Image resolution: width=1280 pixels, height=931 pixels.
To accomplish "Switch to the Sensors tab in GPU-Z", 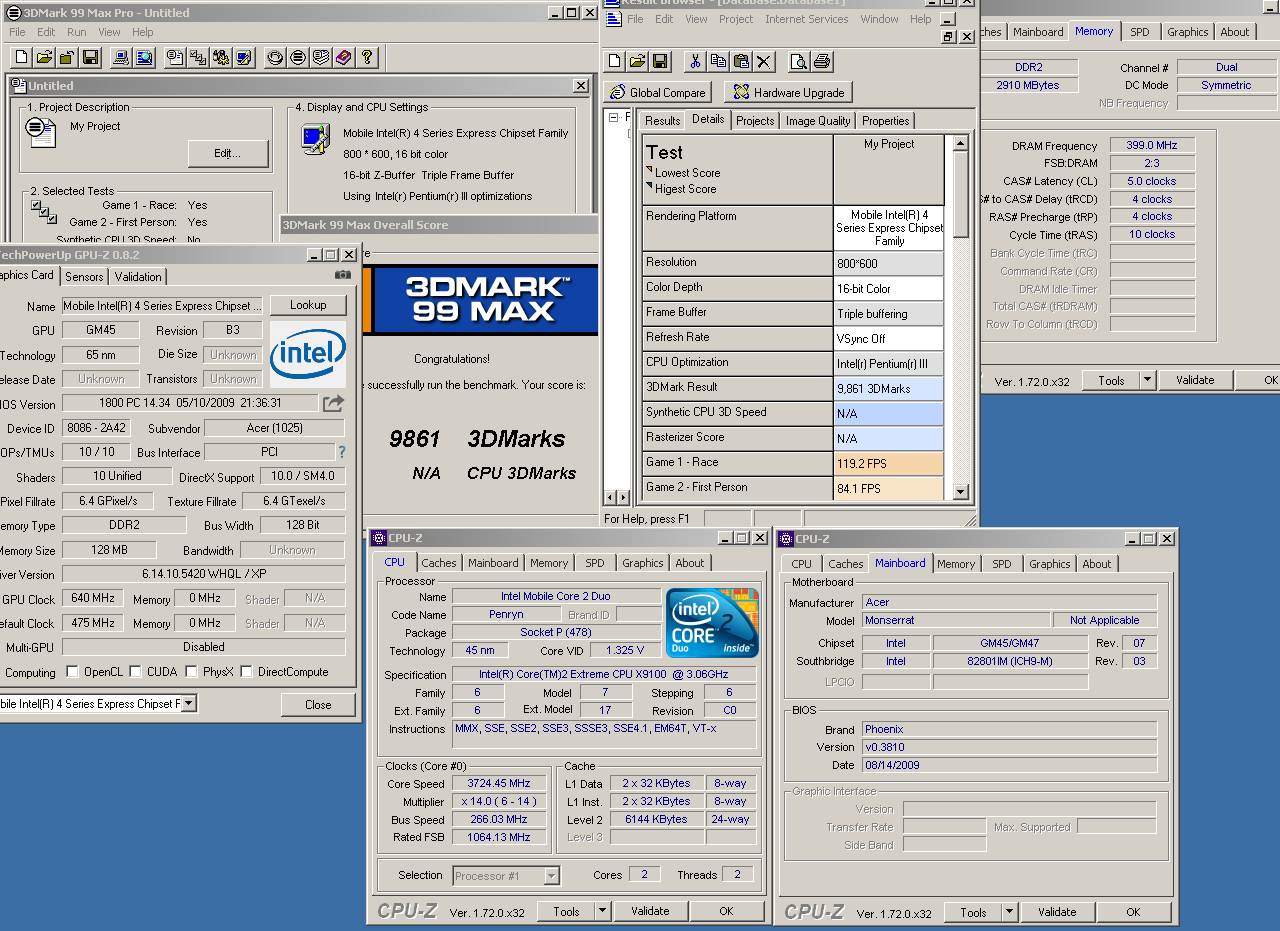I will (84, 276).
